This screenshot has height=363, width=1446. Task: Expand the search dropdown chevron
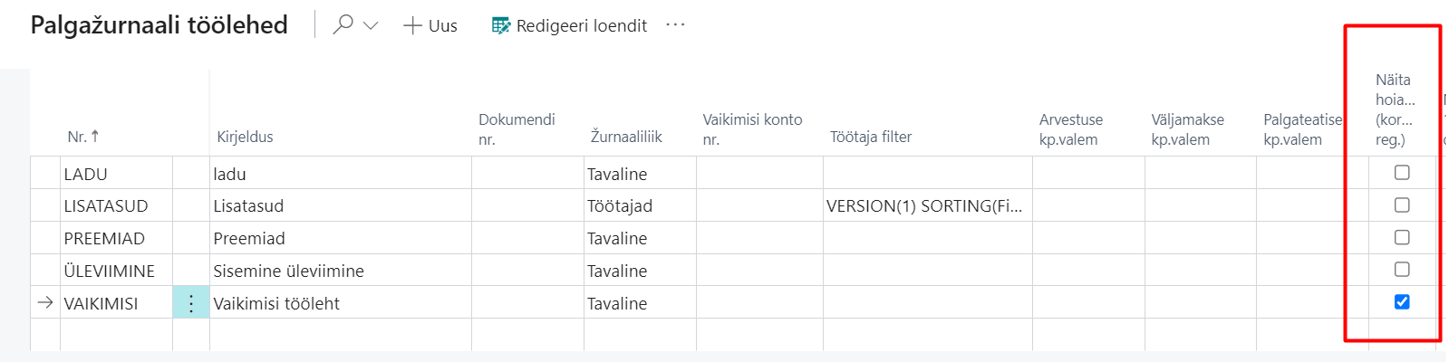pyautogui.click(x=371, y=27)
